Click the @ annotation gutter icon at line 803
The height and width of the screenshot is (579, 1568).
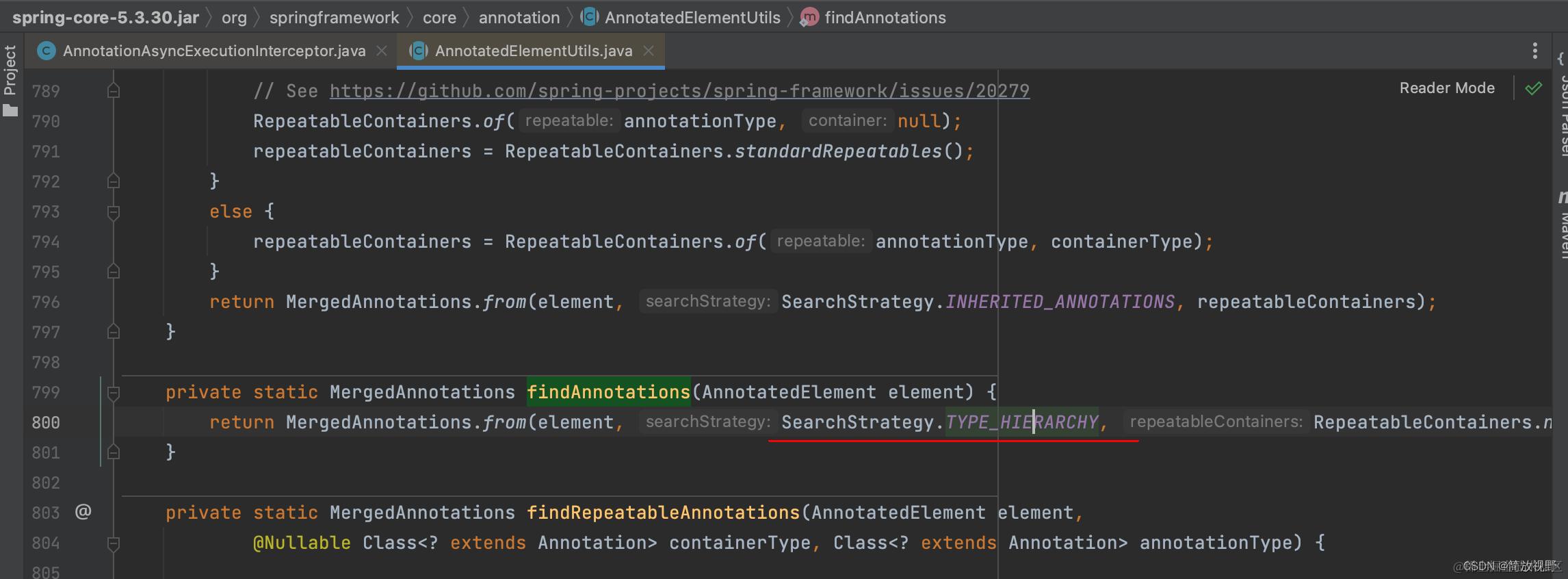point(83,511)
